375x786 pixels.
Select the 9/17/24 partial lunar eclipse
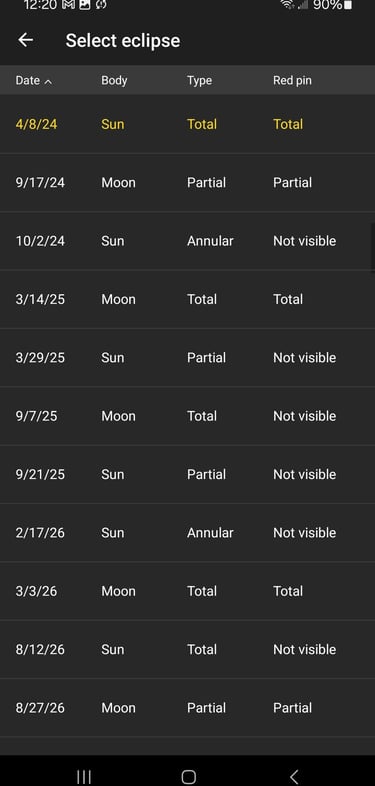[188, 182]
